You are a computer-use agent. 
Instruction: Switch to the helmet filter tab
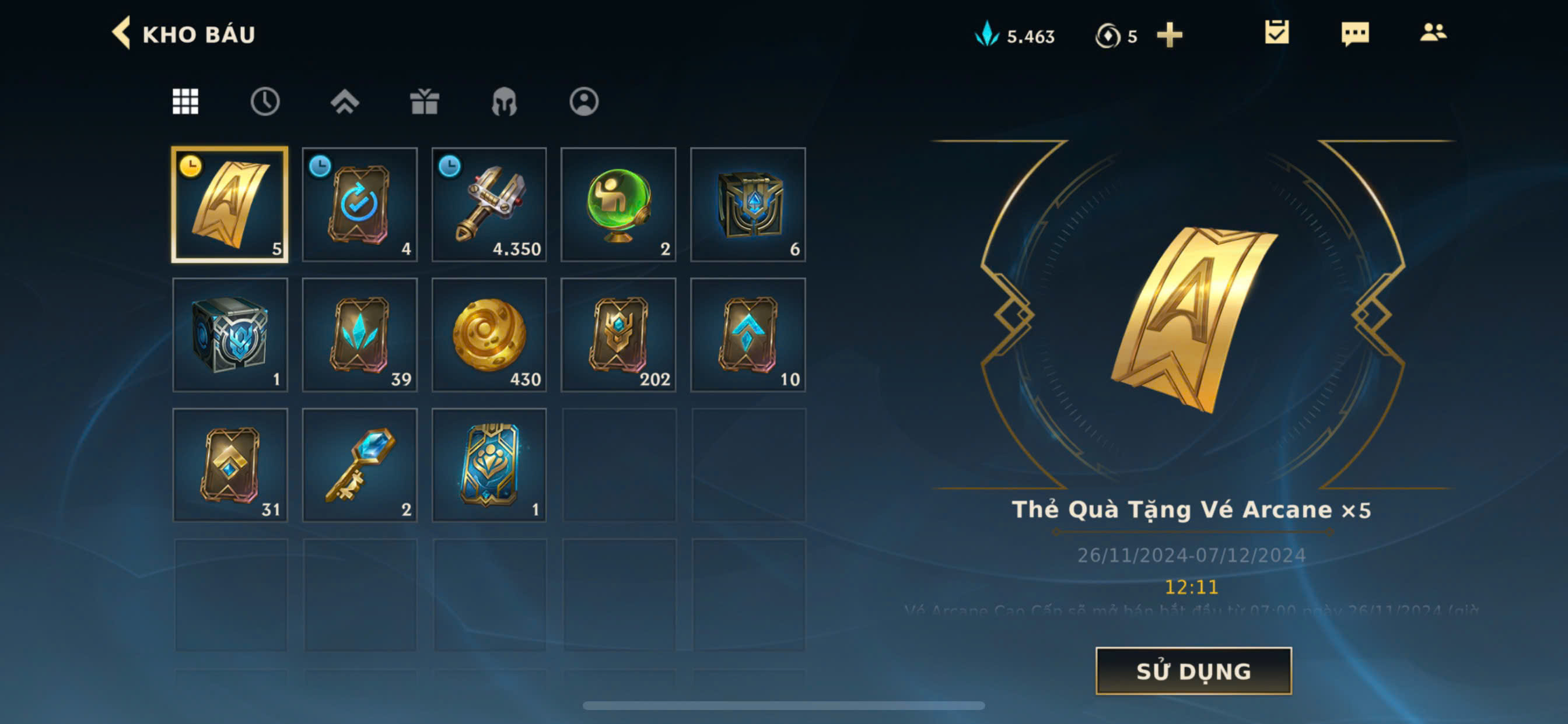click(504, 101)
